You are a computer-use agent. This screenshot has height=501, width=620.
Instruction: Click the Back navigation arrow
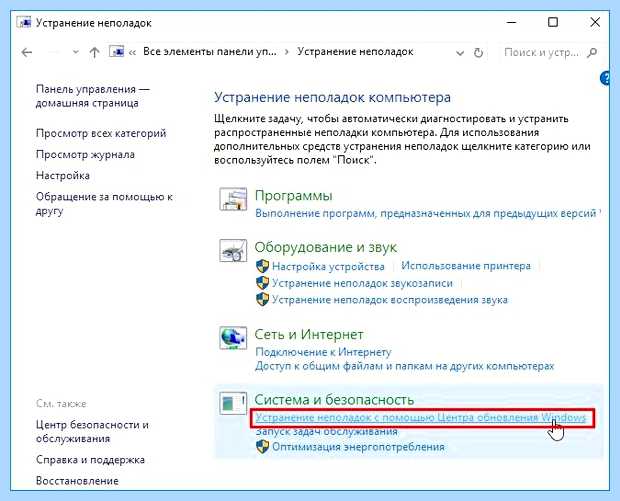(27, 52)
